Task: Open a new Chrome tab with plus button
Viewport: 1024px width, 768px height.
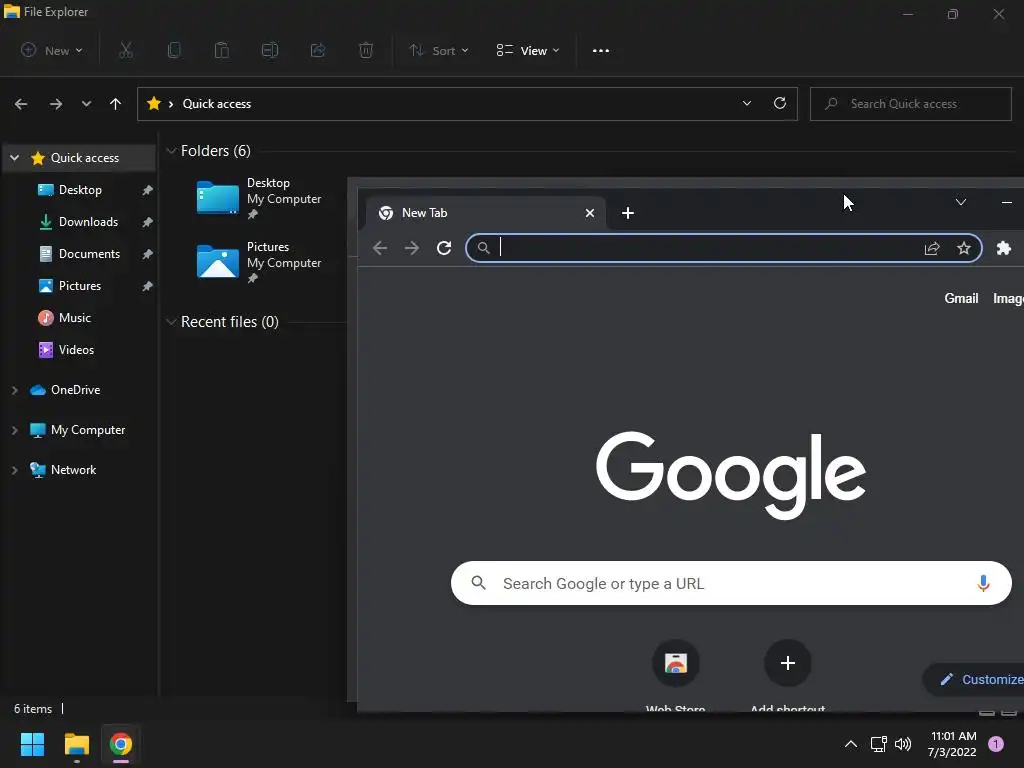Action: (x=628, y=213)
